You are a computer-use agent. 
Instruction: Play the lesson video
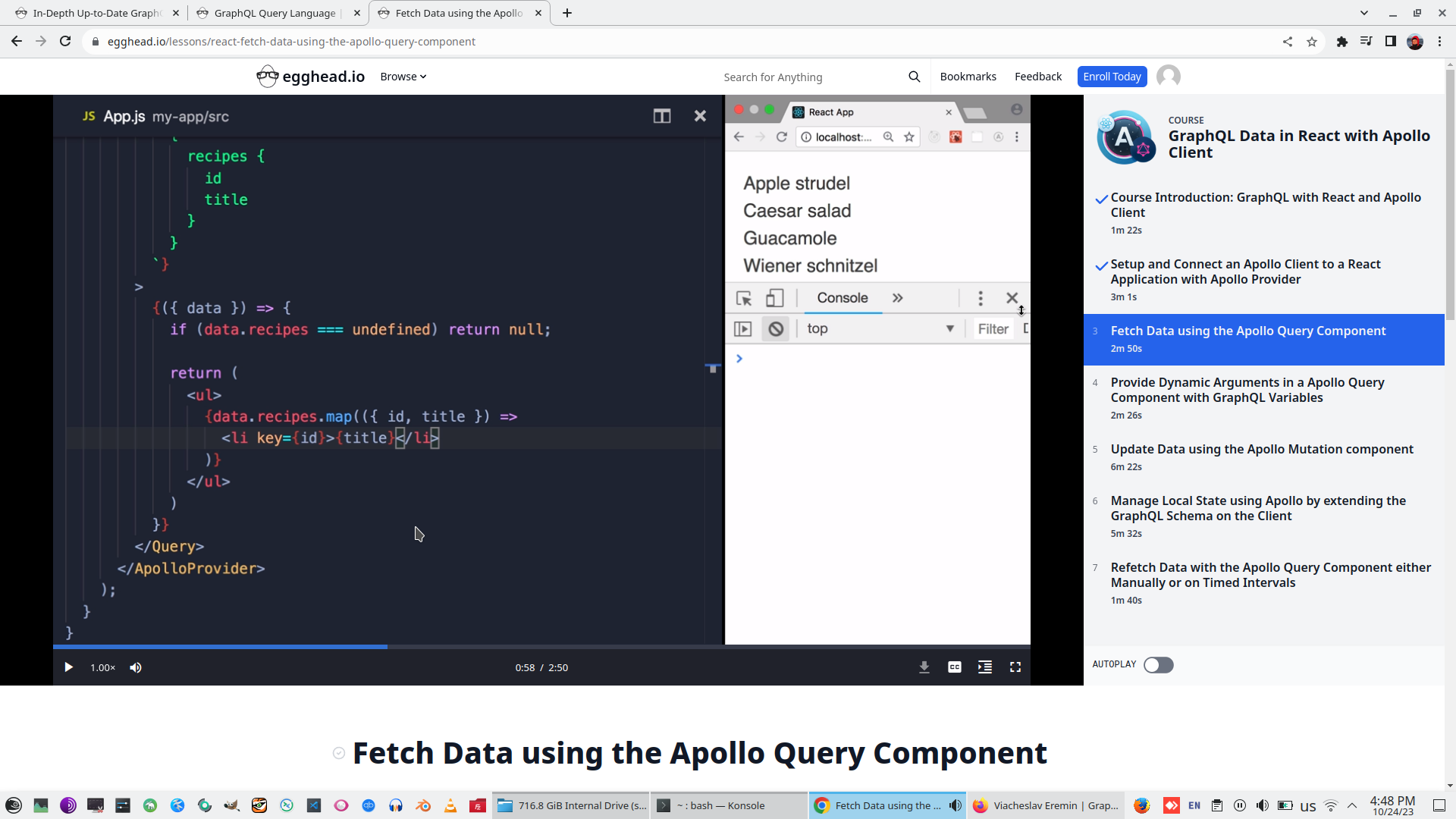pyautogui.click(x=68, y=667)
